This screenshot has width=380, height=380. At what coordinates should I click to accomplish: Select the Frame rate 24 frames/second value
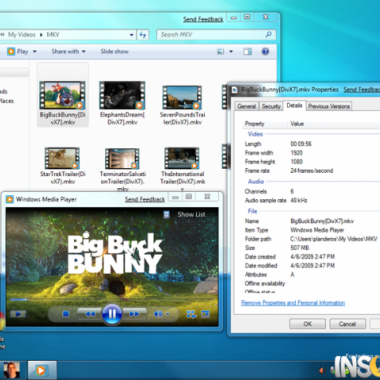312,171
